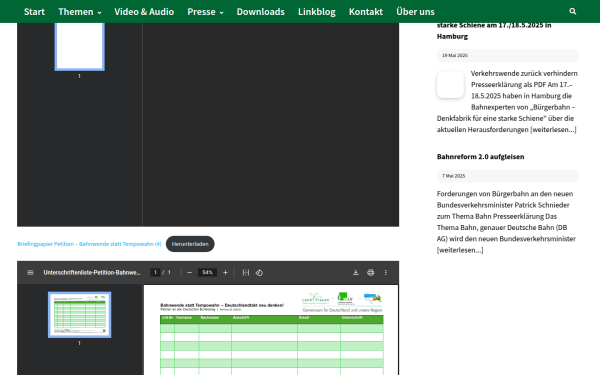Select the blank page thumbnail in upper viewer
The height and width of the screenshot is (375, 600).
pyautogui.click(x=79, y=46)
